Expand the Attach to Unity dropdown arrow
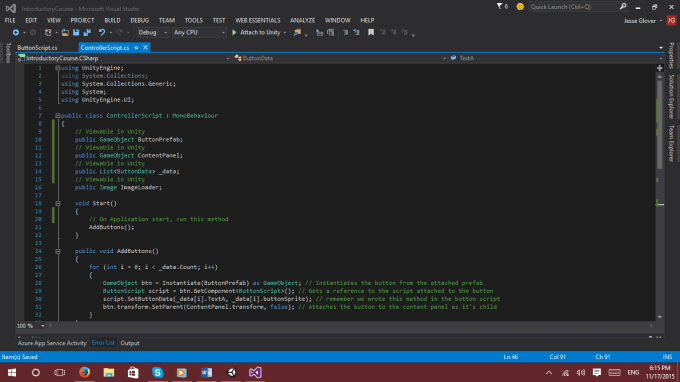Screen dimensions: 680x382 click(284, 33)
